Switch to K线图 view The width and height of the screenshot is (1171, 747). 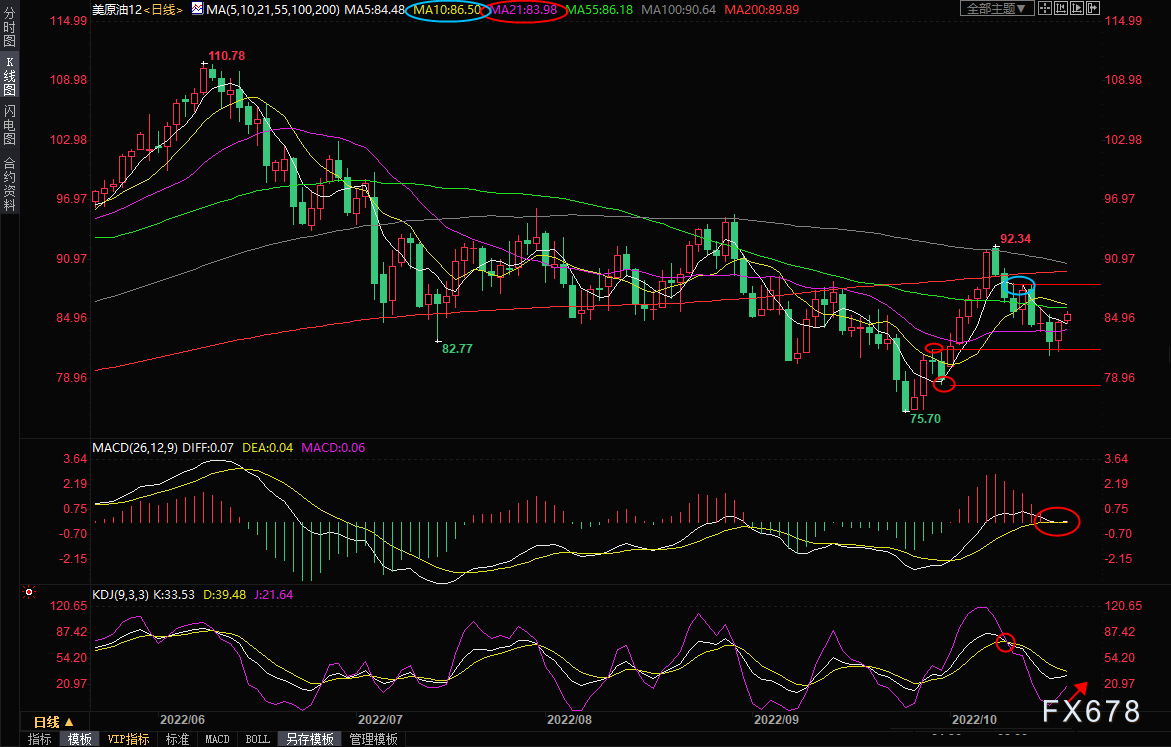coord(10,75)
